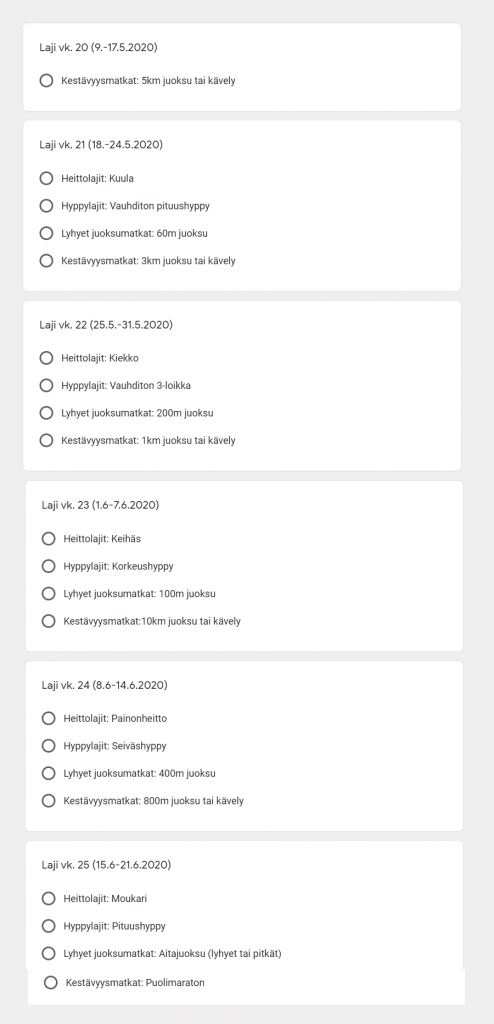
Task: Pick Lyhyet juoksumatkat: 400m juoksu
Action: point(48,773)
